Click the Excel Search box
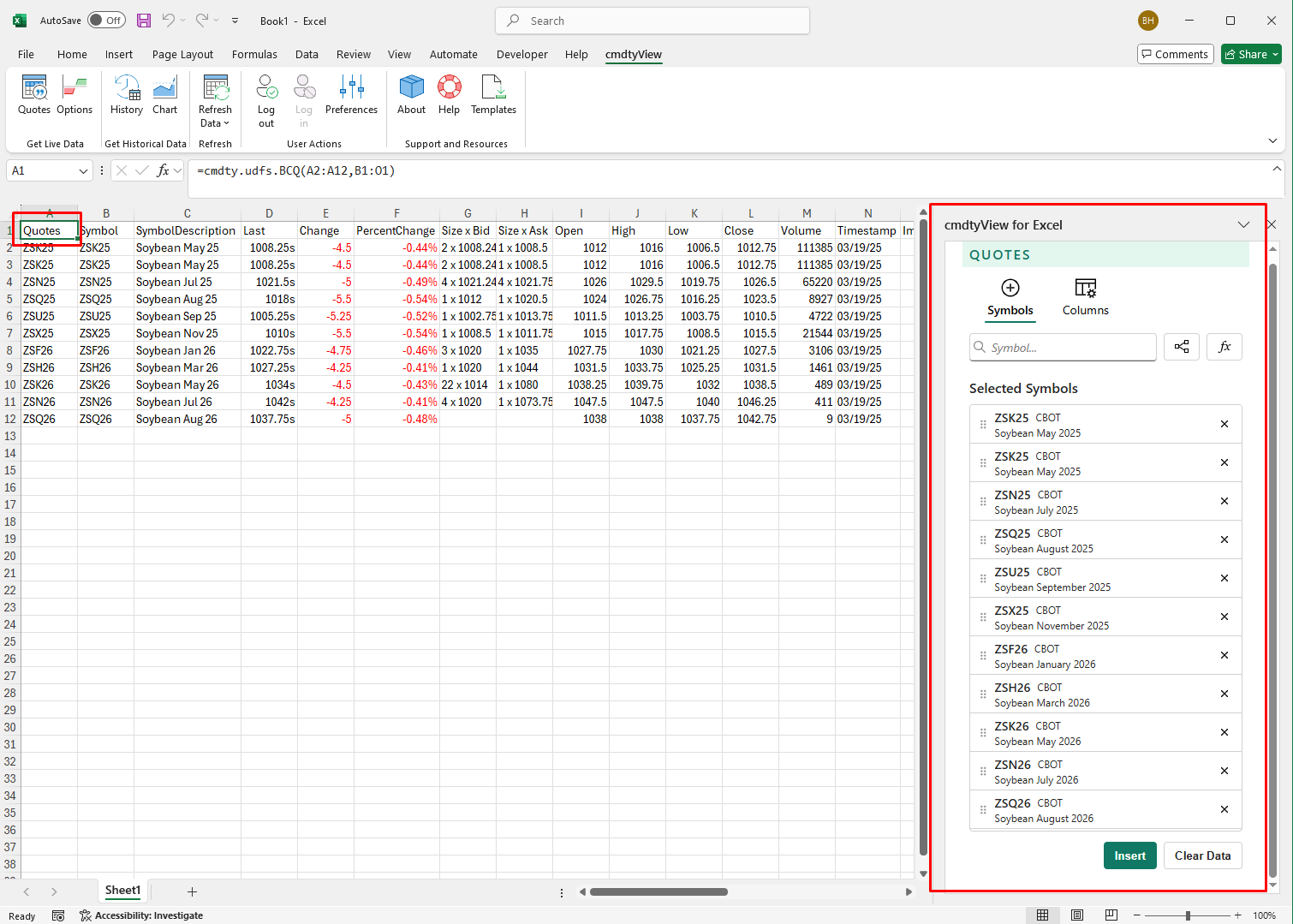The height and width of the screenshot is (924, 1293). [x=652, y=21]
